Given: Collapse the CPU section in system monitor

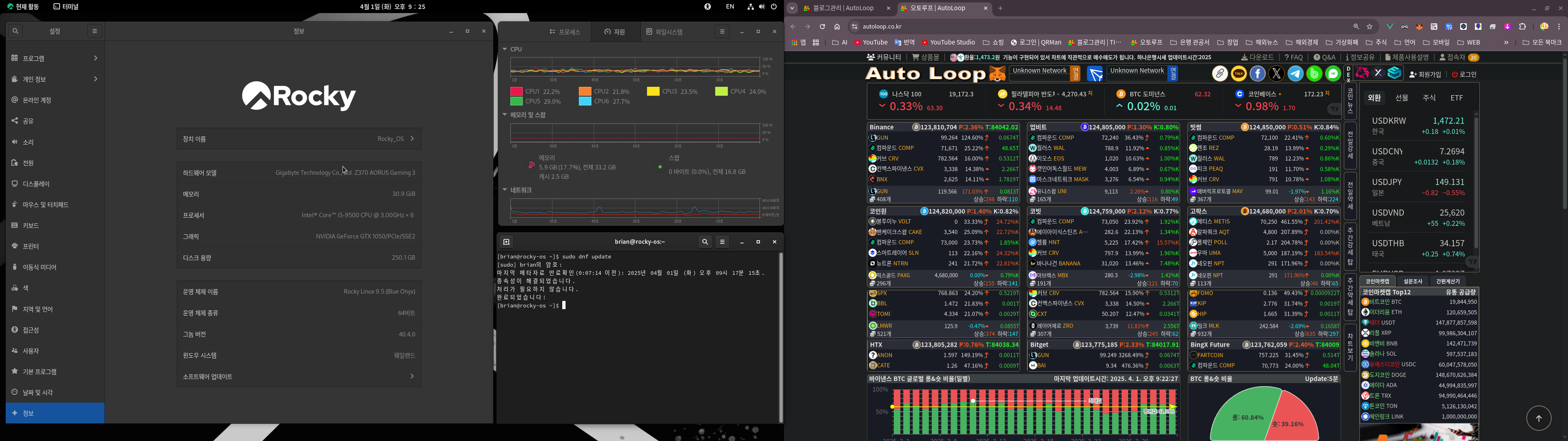Looking at the screenshot, I should (x=505, y=49).
